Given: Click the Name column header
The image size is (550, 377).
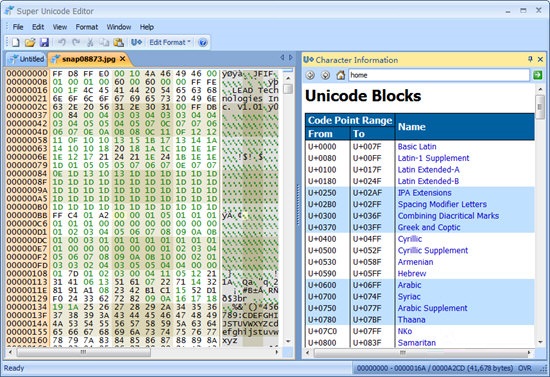Looking at the screenshot, I should [465, 127].
